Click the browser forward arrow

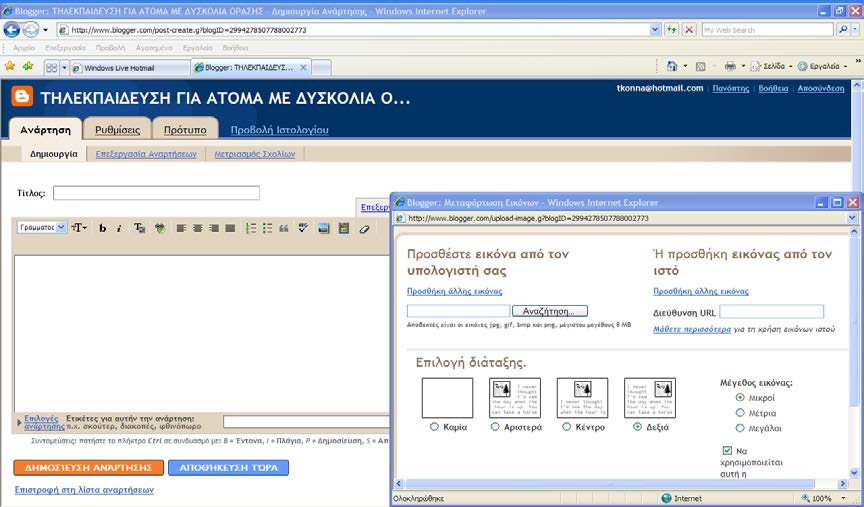coord(31,30)
